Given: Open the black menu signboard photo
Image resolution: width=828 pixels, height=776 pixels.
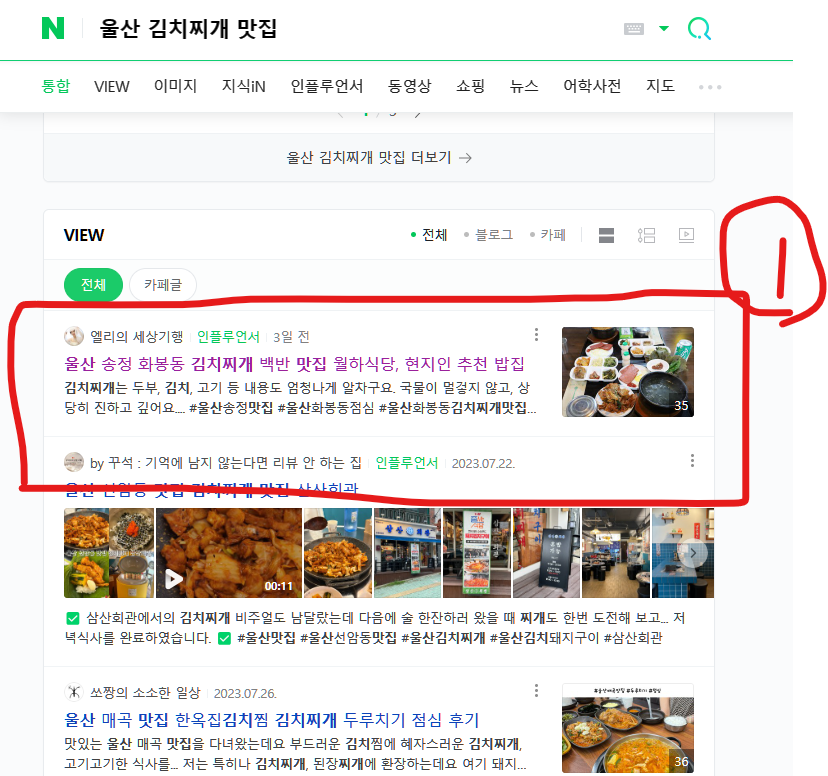Looking at the screenshot, I should coord(546,553).
